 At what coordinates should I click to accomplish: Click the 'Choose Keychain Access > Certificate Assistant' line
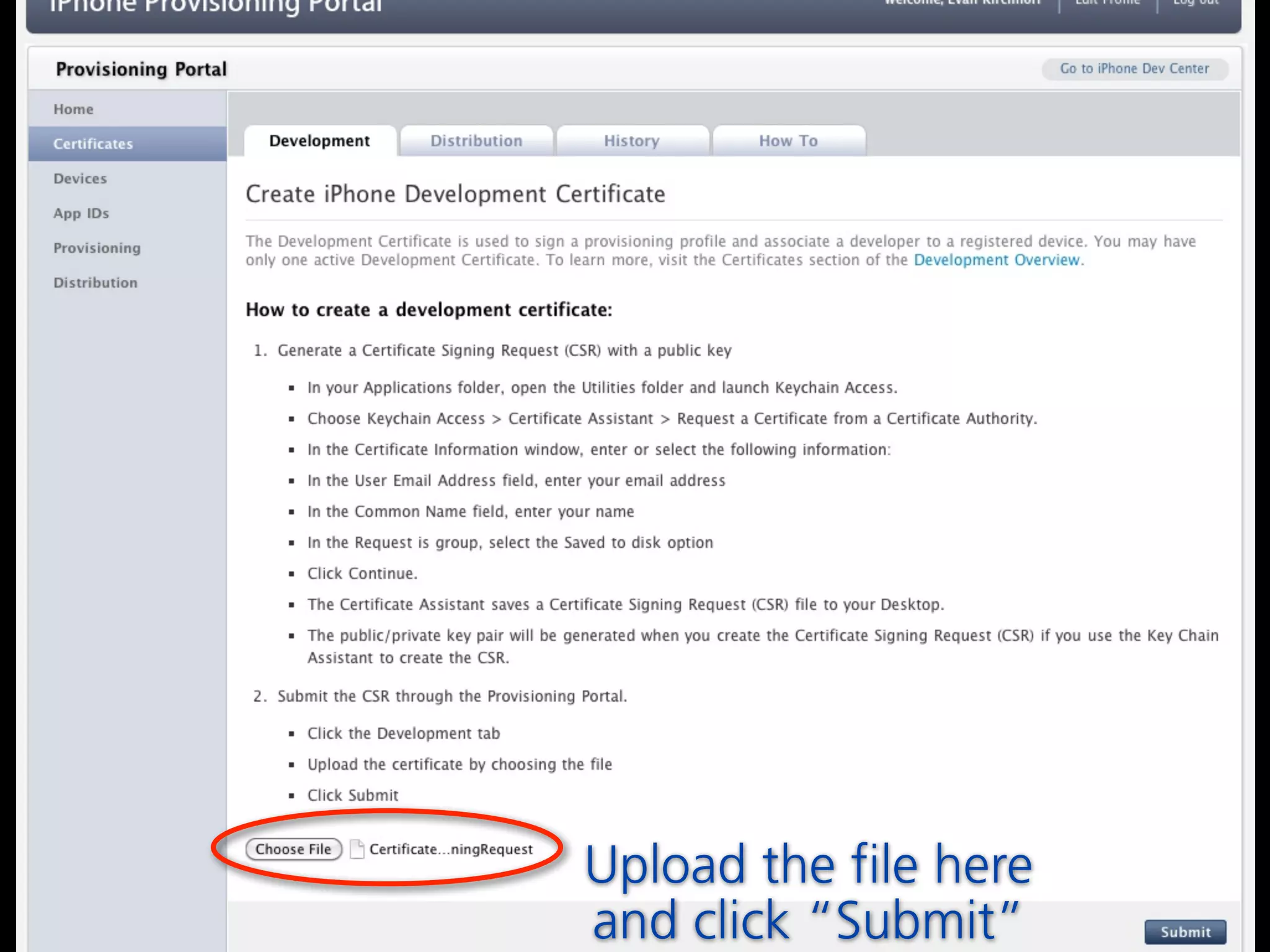click(x=672, y=418)
